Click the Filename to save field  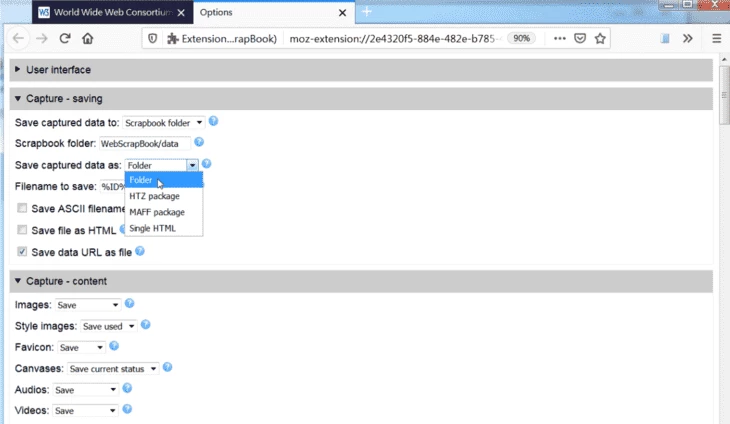pyautogui.click(x=113, y=187)
